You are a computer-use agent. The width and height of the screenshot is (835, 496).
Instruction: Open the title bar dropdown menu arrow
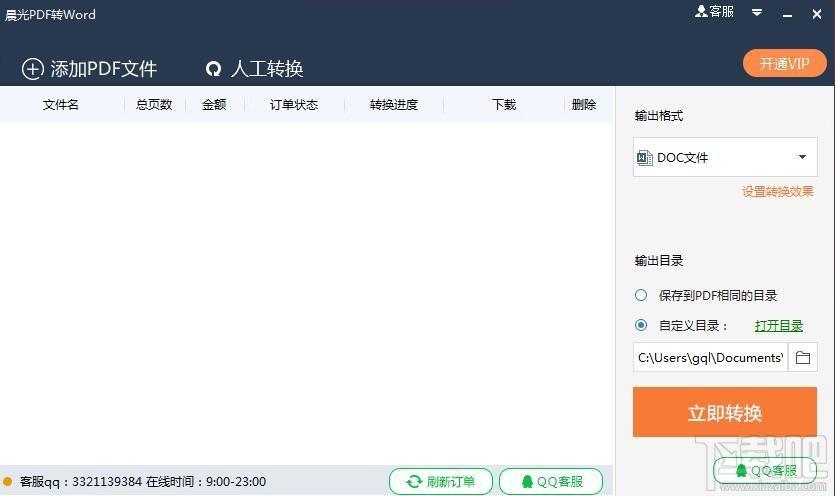click(x=757, y=12)
